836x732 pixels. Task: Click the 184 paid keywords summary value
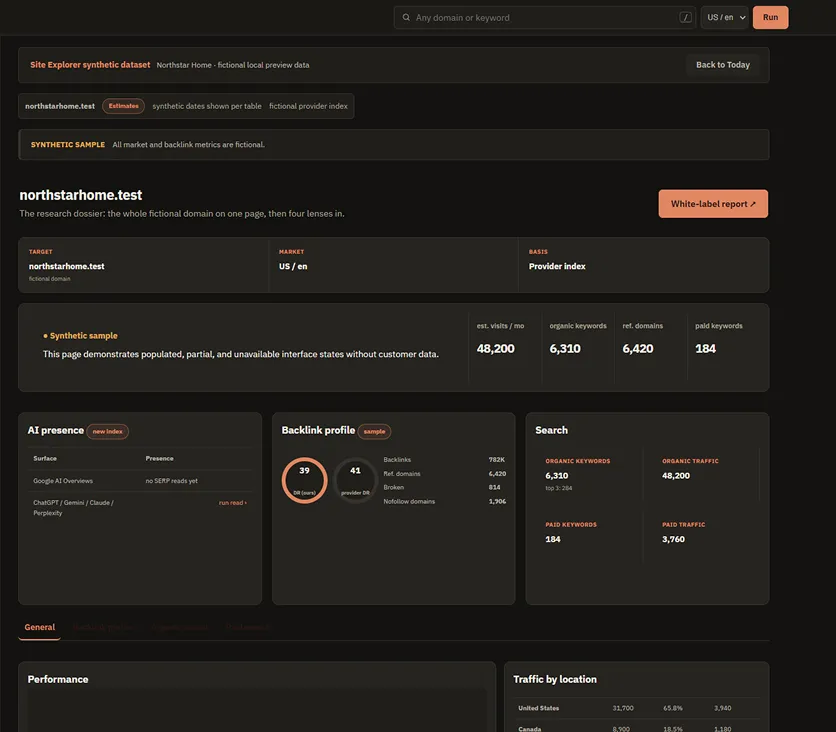tap(705, 349)
